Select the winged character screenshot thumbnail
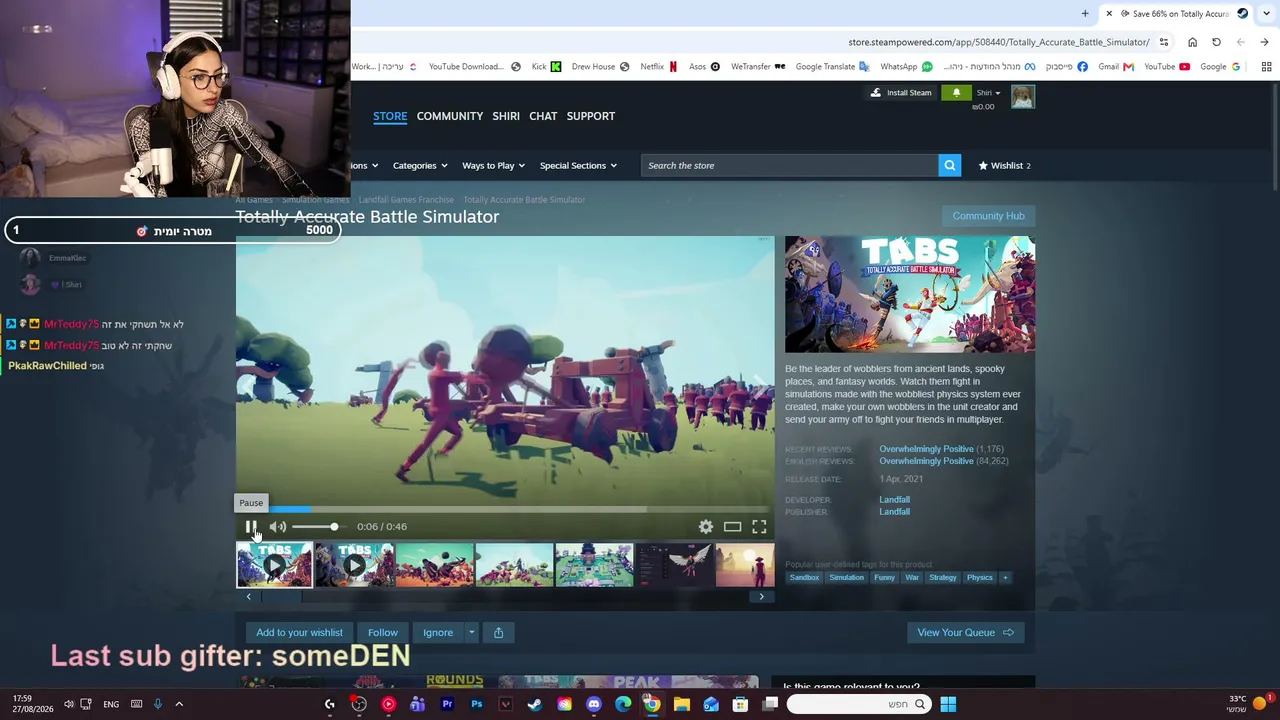The width and height of the screenshot is (1280, 720). (674, 565)
